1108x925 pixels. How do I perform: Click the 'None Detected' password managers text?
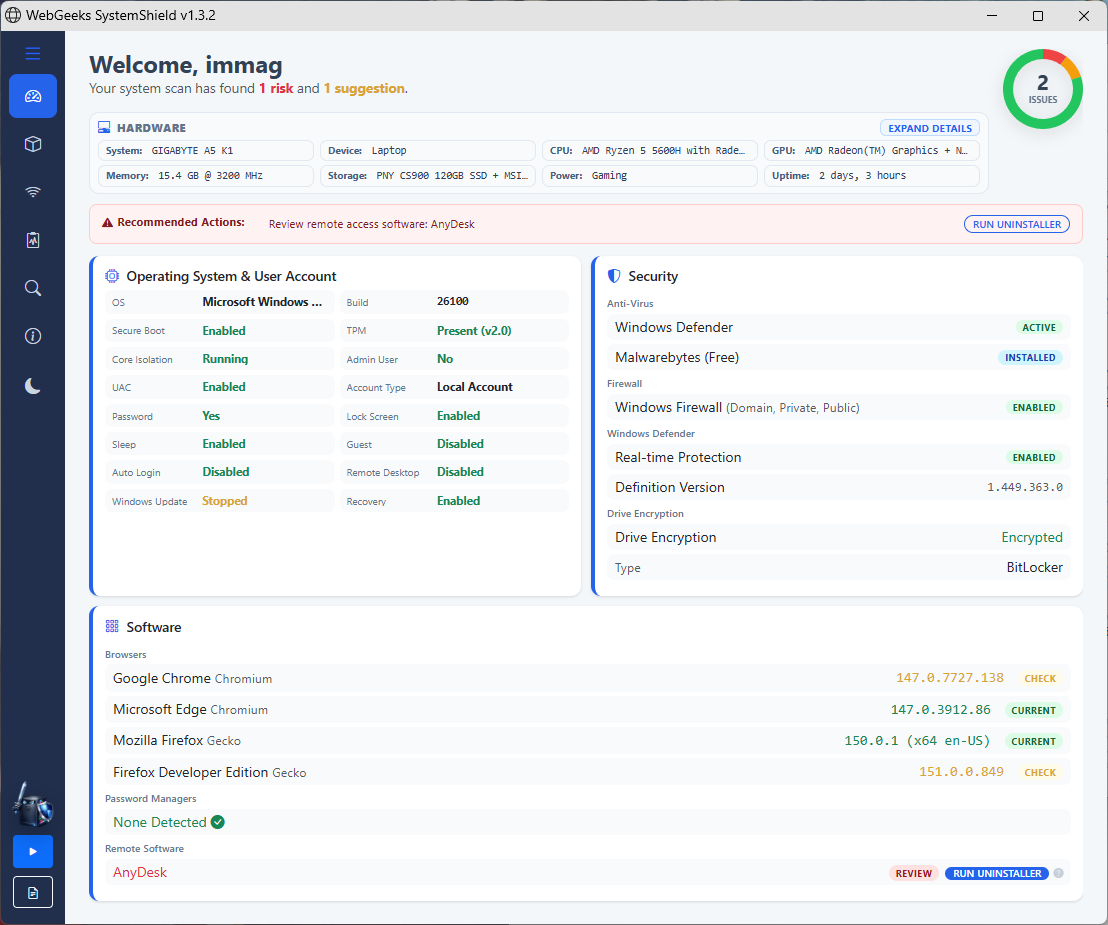click(160, 823)
